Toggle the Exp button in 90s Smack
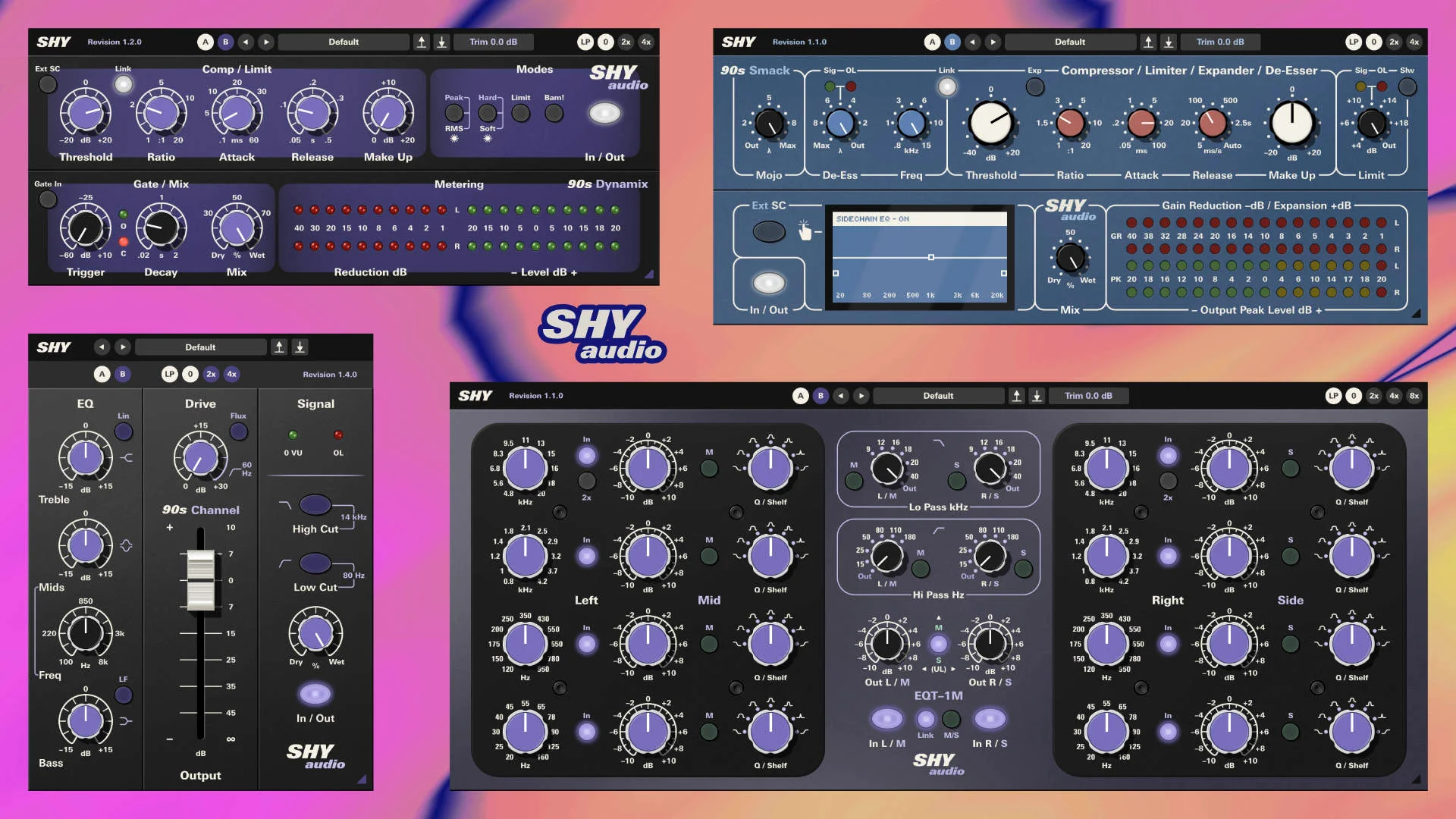Screen dimensions: 1456x819 pyautogui.click(x=1035, y=86)
